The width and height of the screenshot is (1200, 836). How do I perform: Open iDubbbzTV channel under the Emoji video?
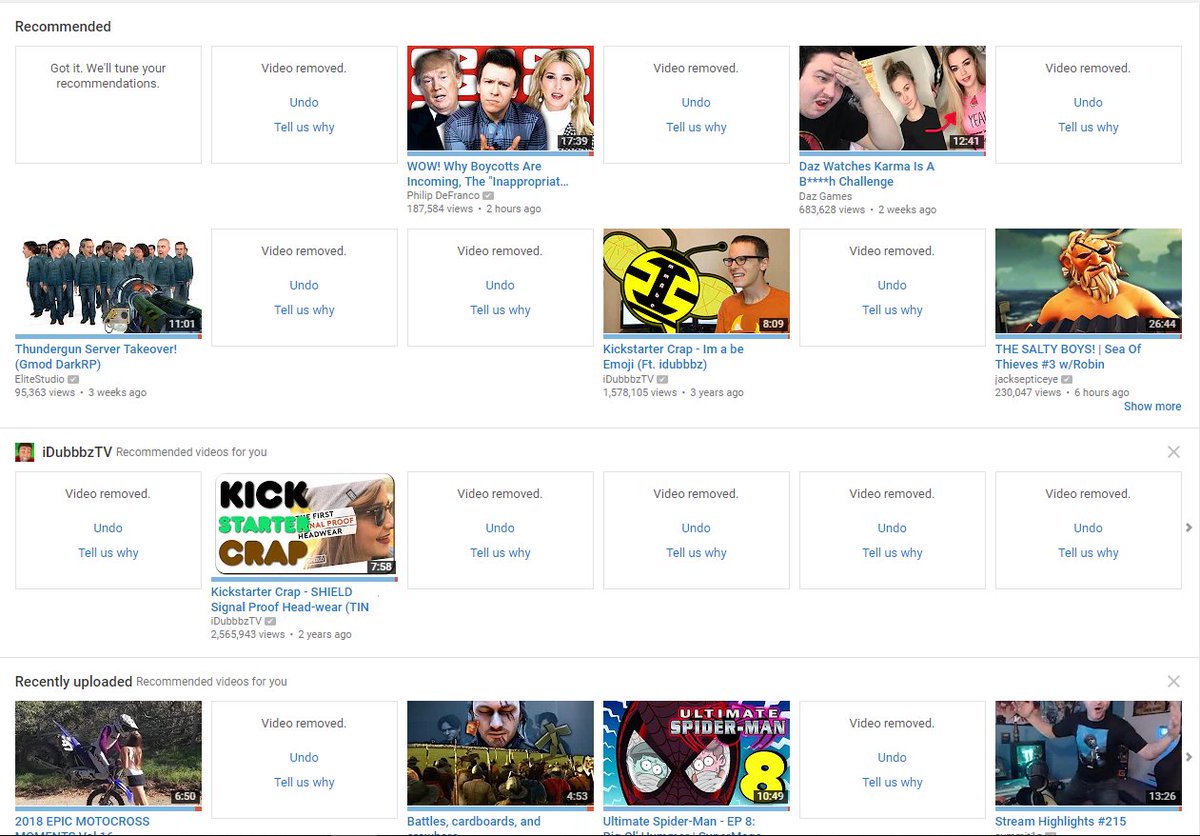coord(628,379)
